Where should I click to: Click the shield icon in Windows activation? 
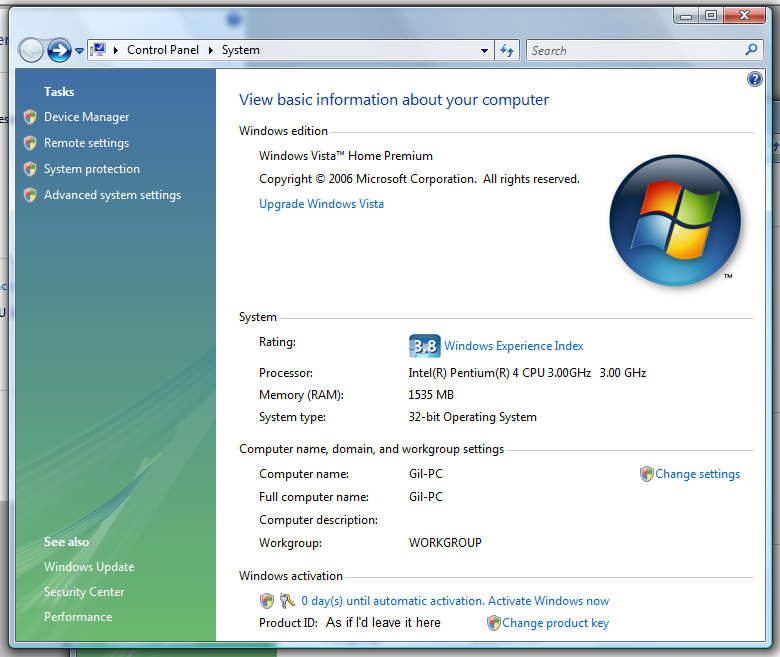[267, 601]
